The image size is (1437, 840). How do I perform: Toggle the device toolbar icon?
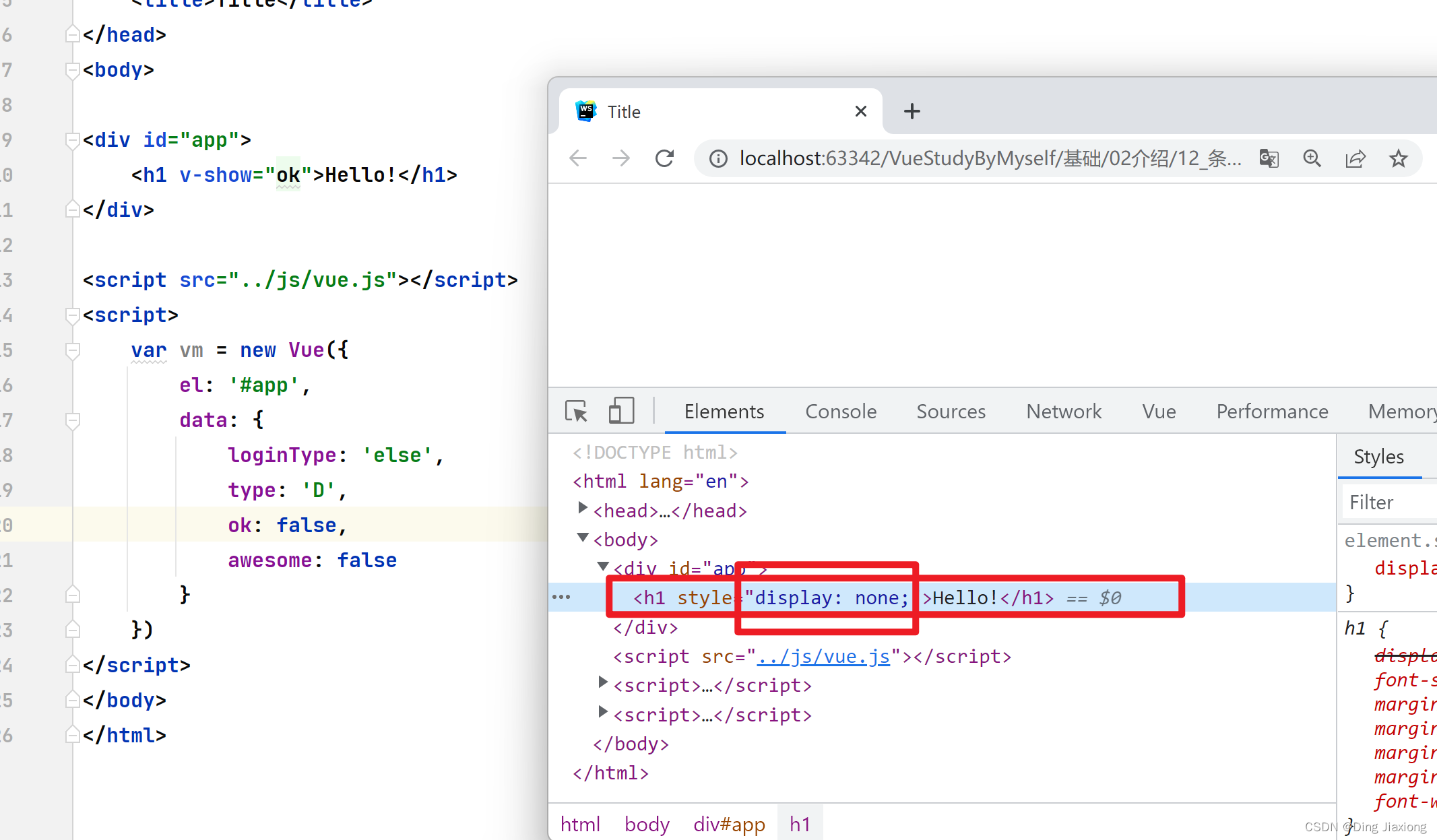tap(621, 410)
